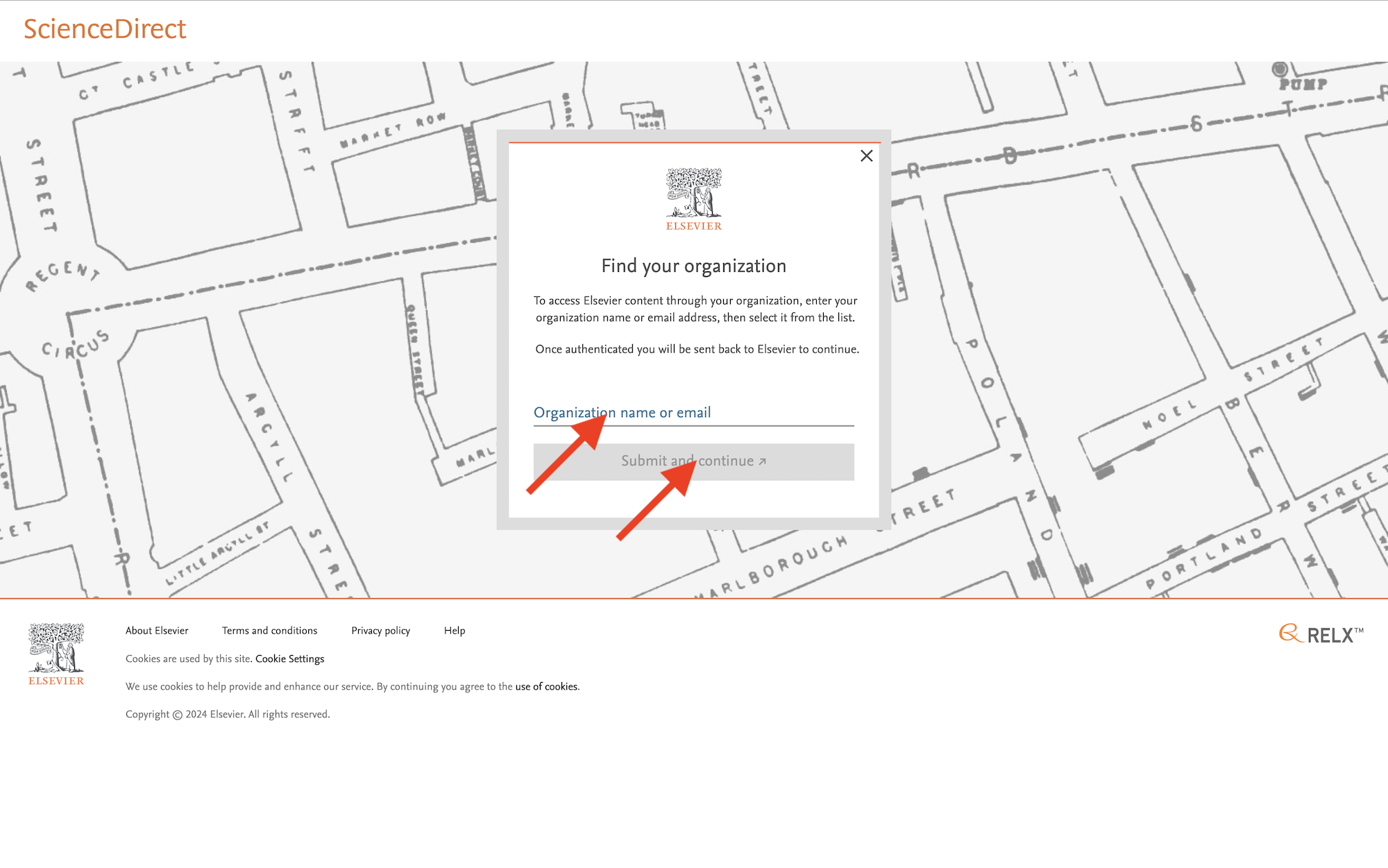This screenshot has width=1388, height=868.
Task: Click the Find your organization heading
Action: click(693, 266)
